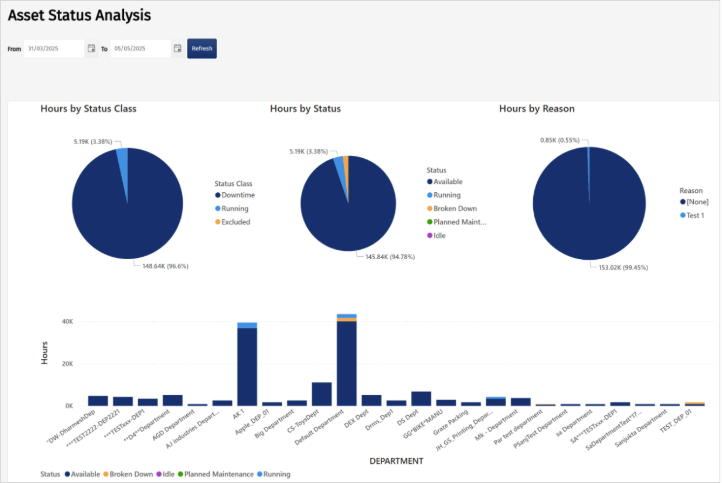Click the Hours by Reason pie chart

point(589,204)
